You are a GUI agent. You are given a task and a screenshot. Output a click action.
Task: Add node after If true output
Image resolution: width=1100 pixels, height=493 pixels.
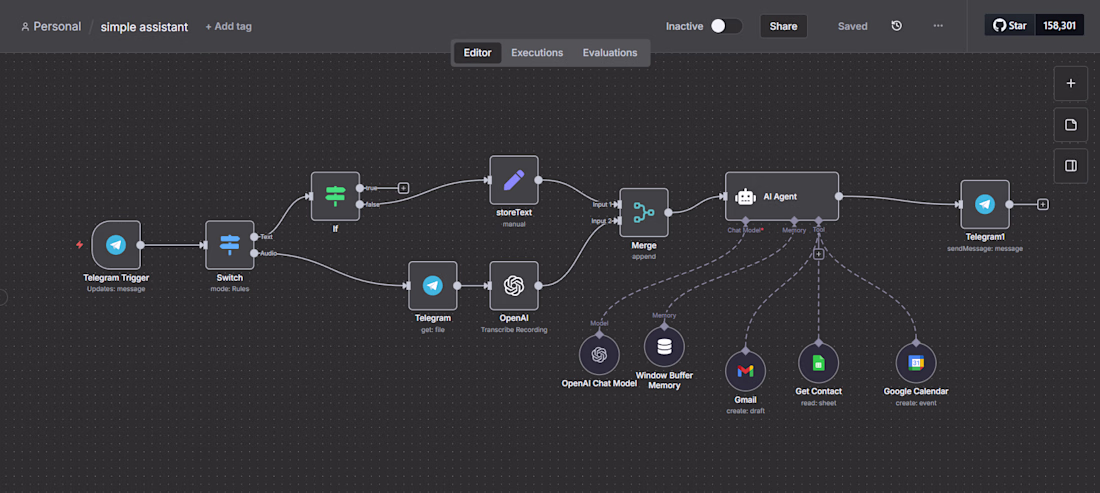tap(403, 188)
